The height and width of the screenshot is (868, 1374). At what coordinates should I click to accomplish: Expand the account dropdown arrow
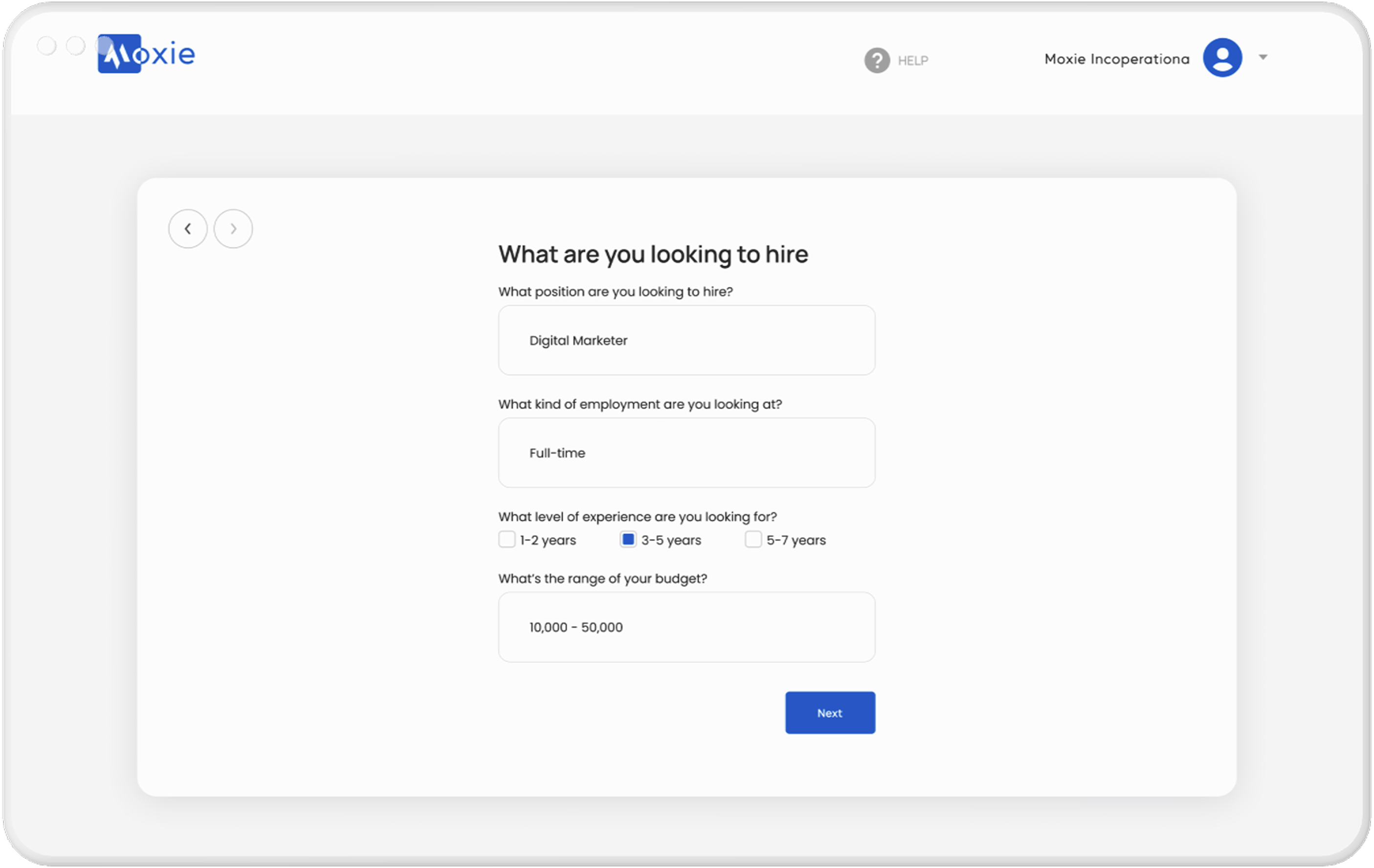(x=1263, y=57)
